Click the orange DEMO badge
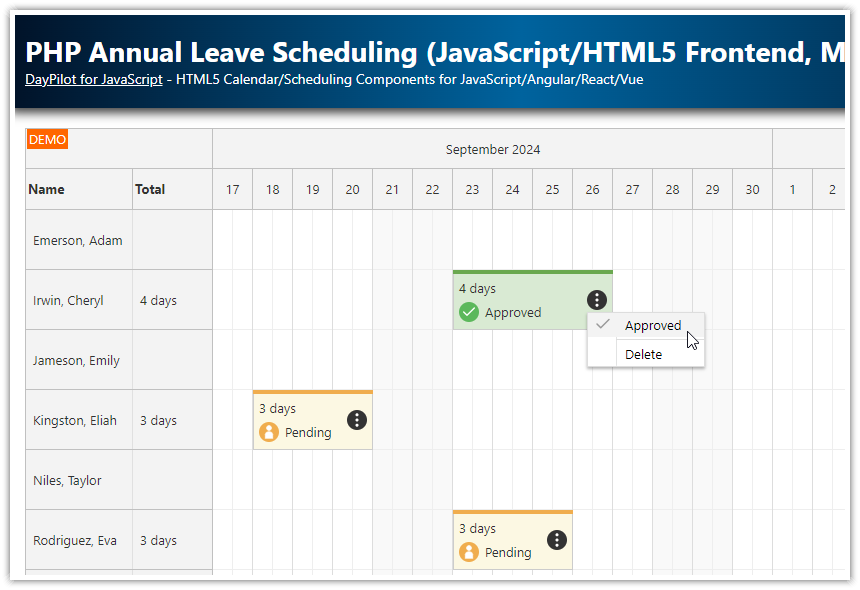The image size is (860, 590). pyautogui.click(x=47, y=140)
